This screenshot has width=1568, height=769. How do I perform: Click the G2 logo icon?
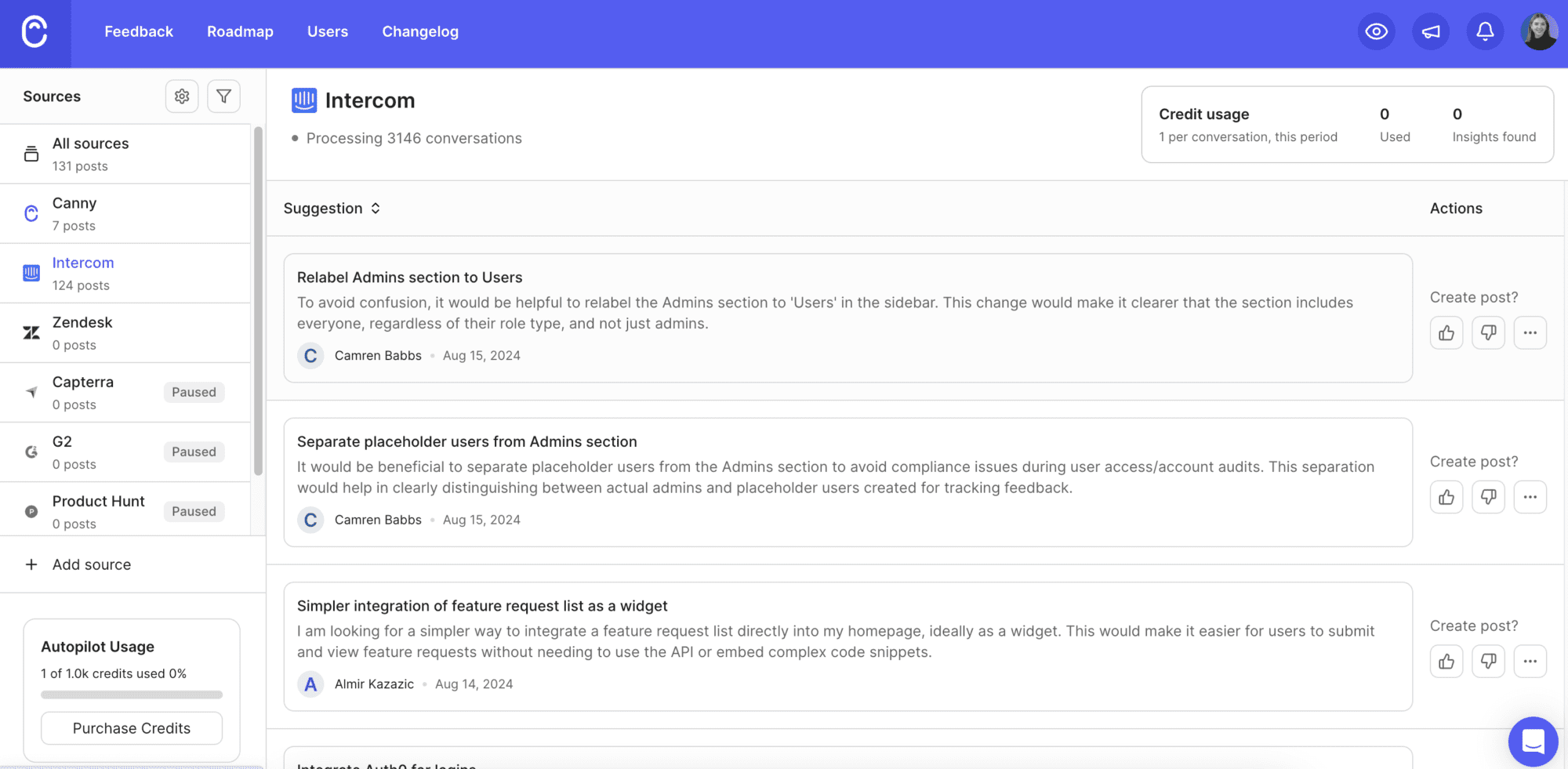(31, 452)
